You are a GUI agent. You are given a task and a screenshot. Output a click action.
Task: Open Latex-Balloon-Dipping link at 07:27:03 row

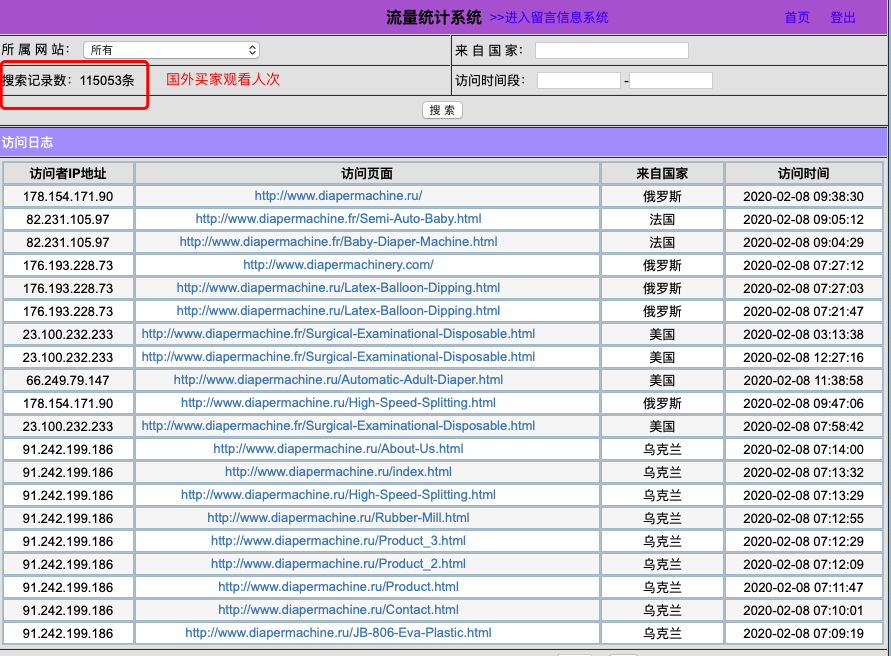tap(338, 288)
